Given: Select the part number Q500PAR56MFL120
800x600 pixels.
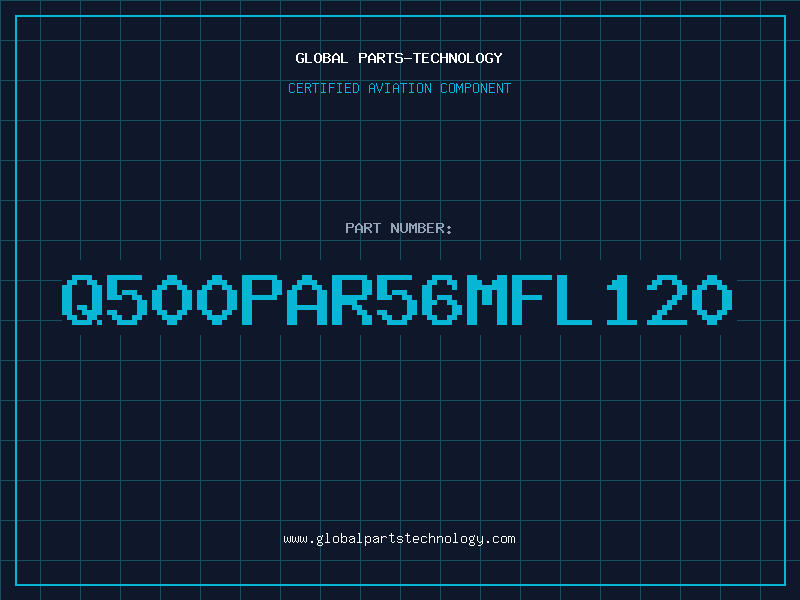Looking at the screenshot, I should 397,300.
